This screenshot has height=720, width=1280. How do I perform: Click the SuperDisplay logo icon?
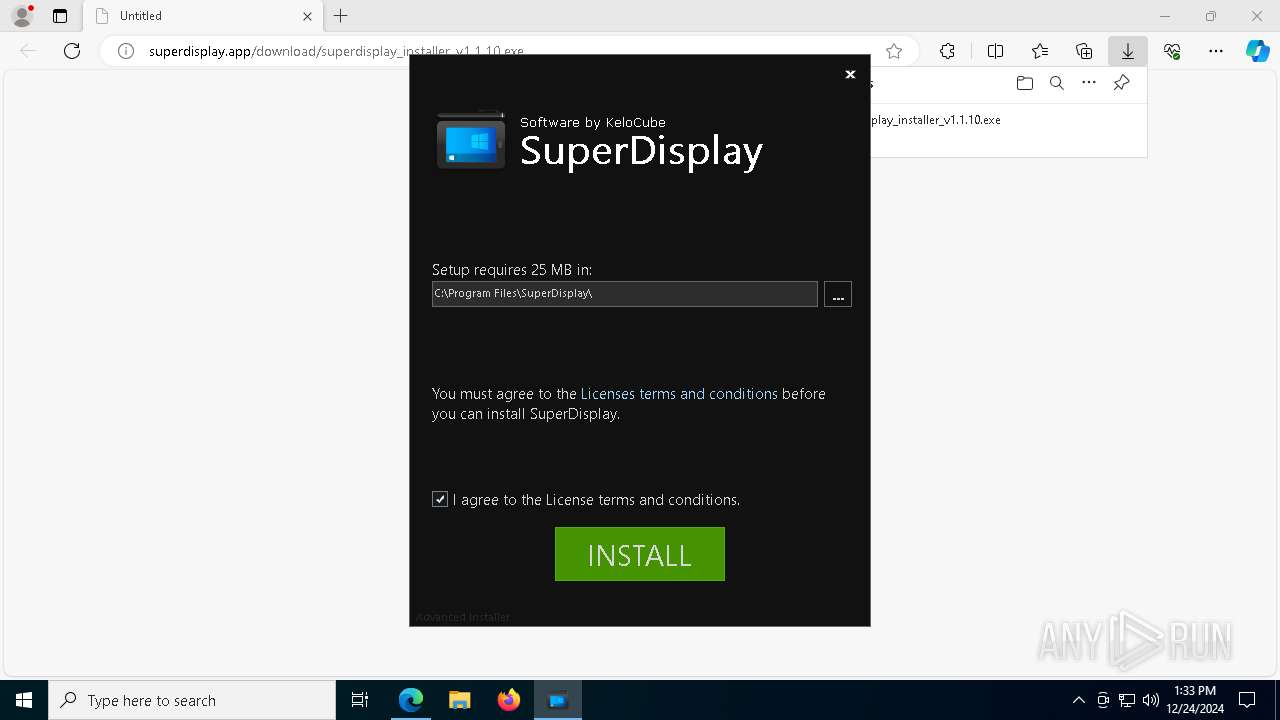pos(471,141)
